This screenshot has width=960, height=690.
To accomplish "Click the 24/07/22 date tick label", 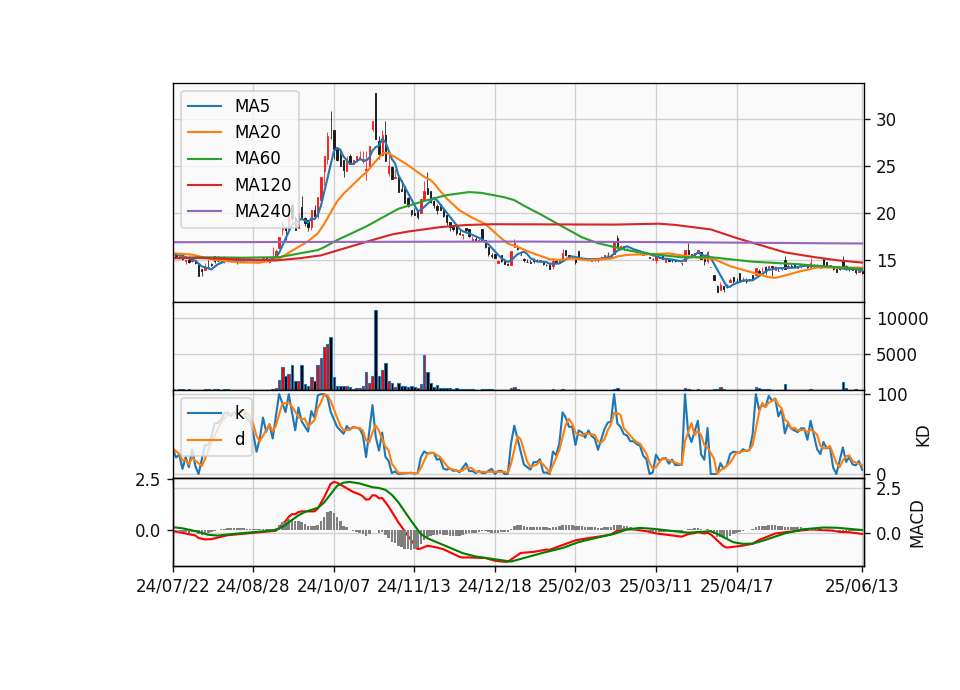I will (x=173, y=586).
